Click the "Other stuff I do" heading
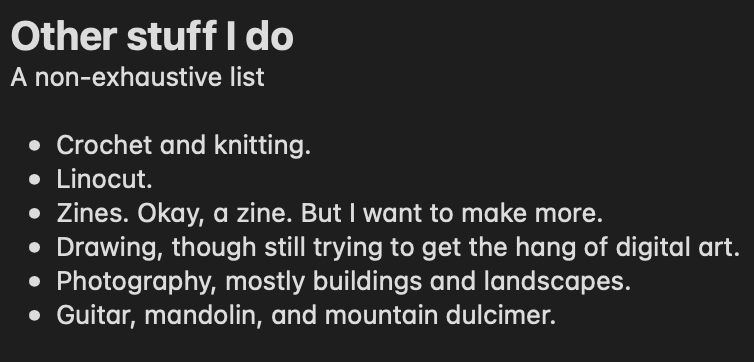 [x=152, y=37]
